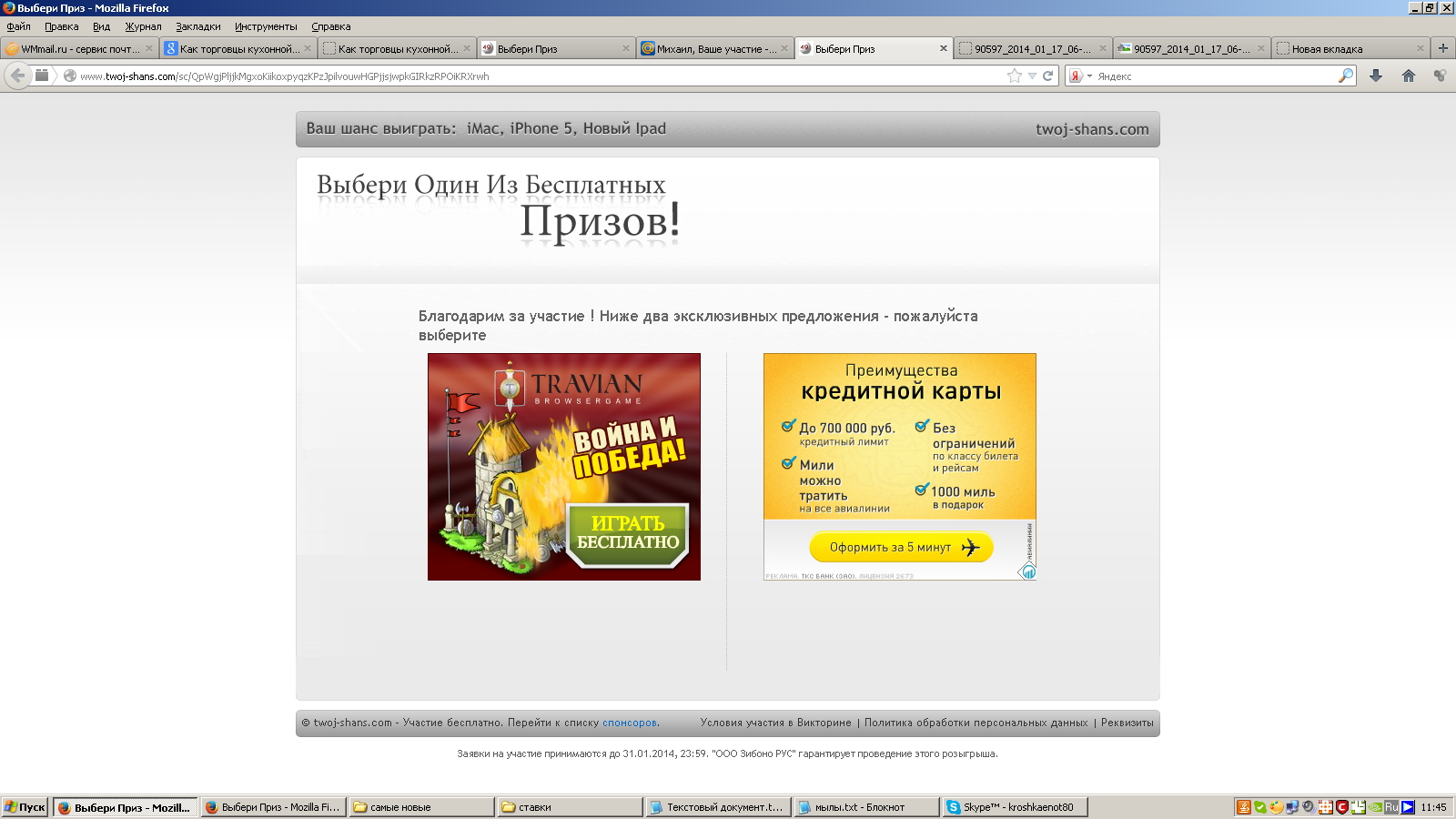Open the Пуск start button
Image resolution: width=1456 pixels, height=819 pixels.
click(25, 807)
